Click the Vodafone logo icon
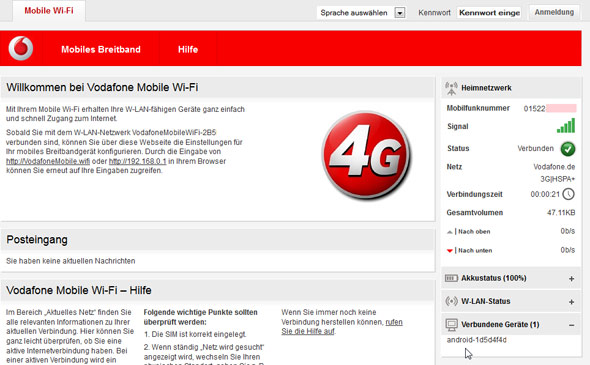This screenshot has width=590, height=365. 21,48
